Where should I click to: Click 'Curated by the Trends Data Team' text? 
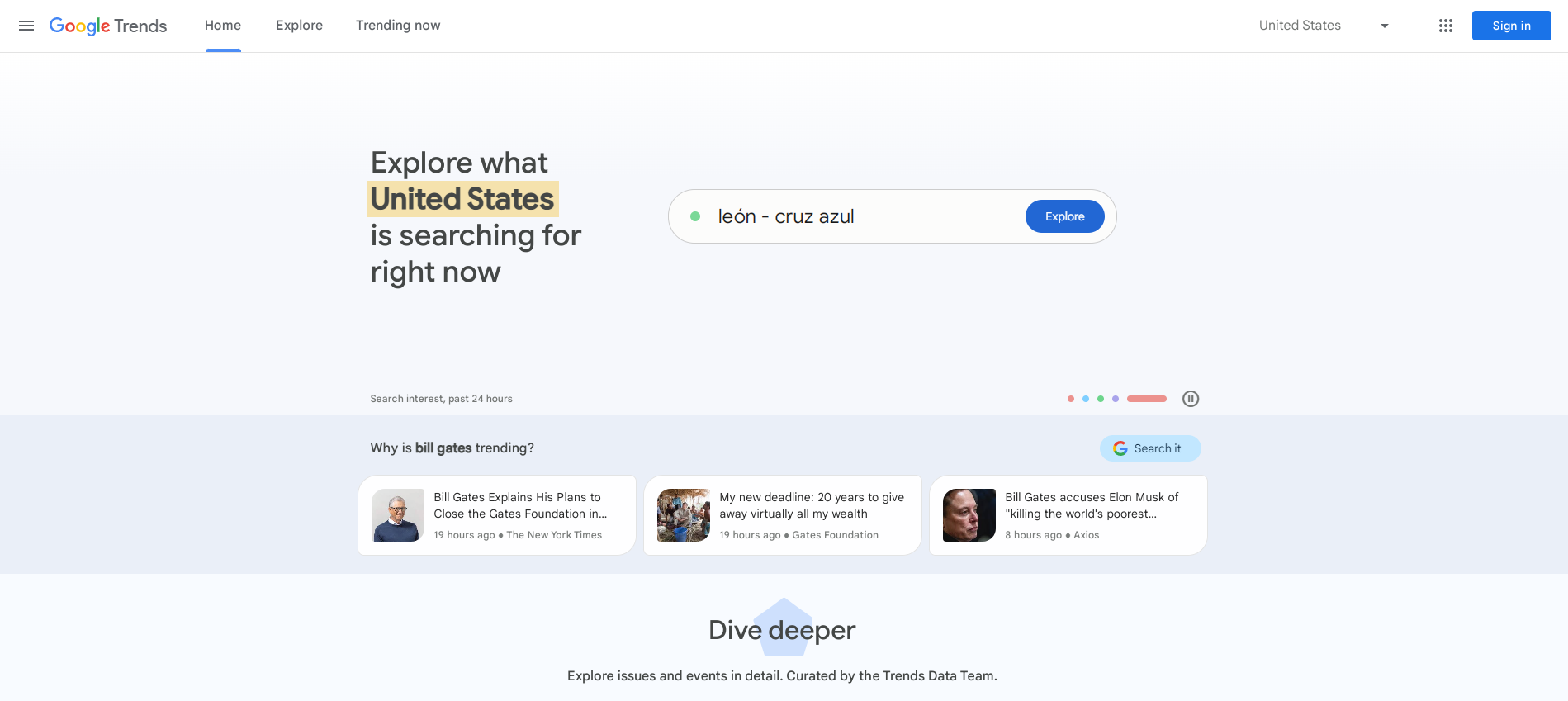891,675
